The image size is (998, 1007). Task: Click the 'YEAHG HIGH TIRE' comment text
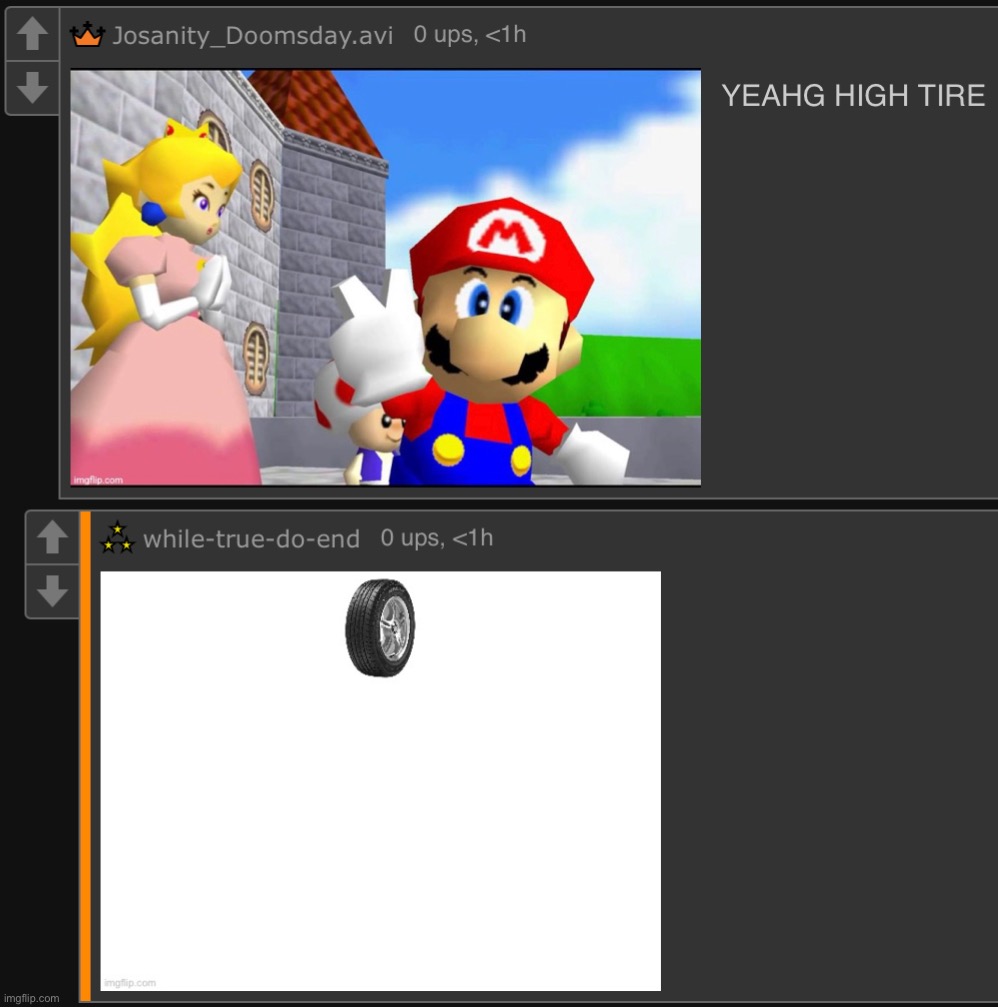853,96
